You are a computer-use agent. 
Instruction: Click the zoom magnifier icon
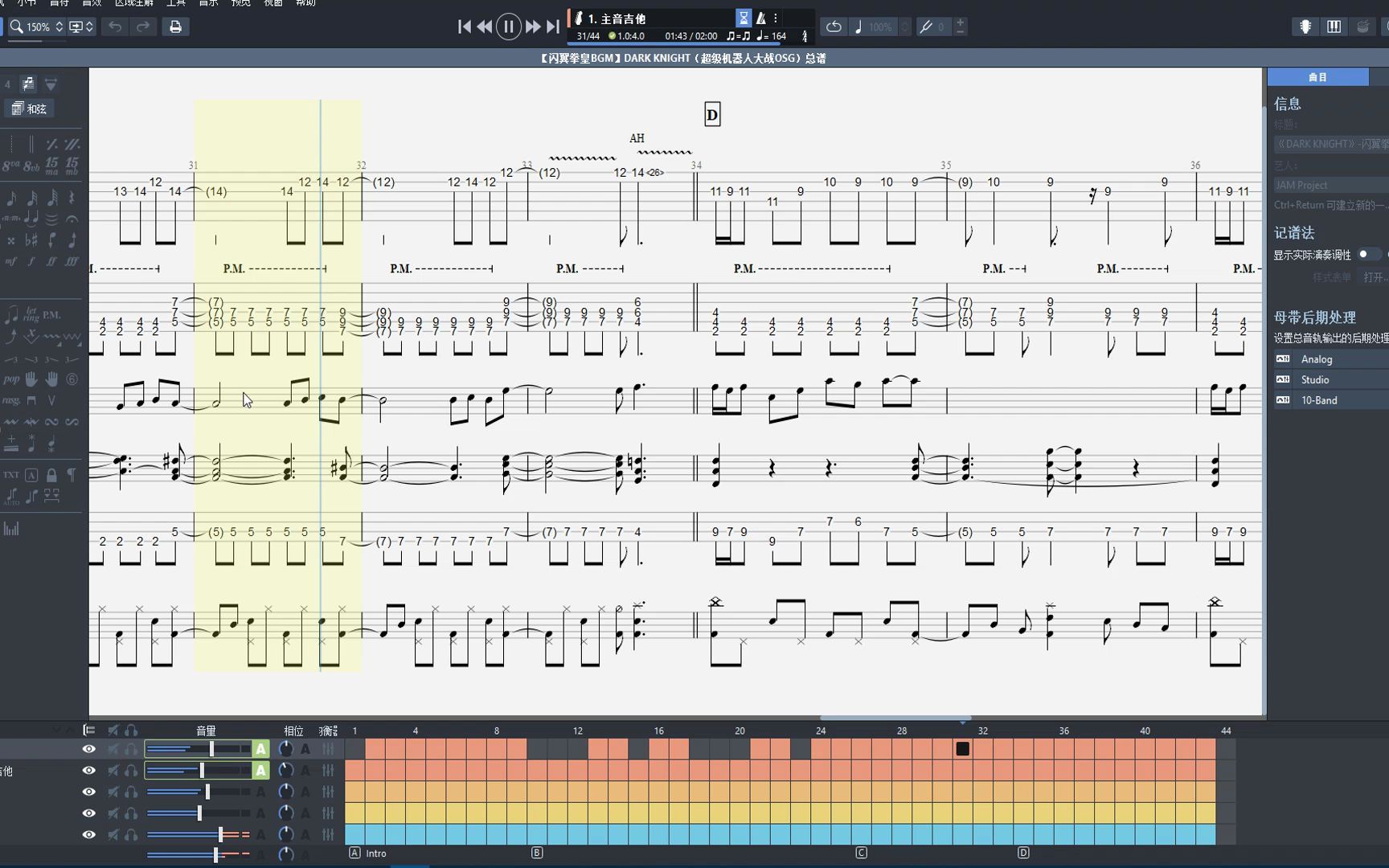click(x=16, y=27)
